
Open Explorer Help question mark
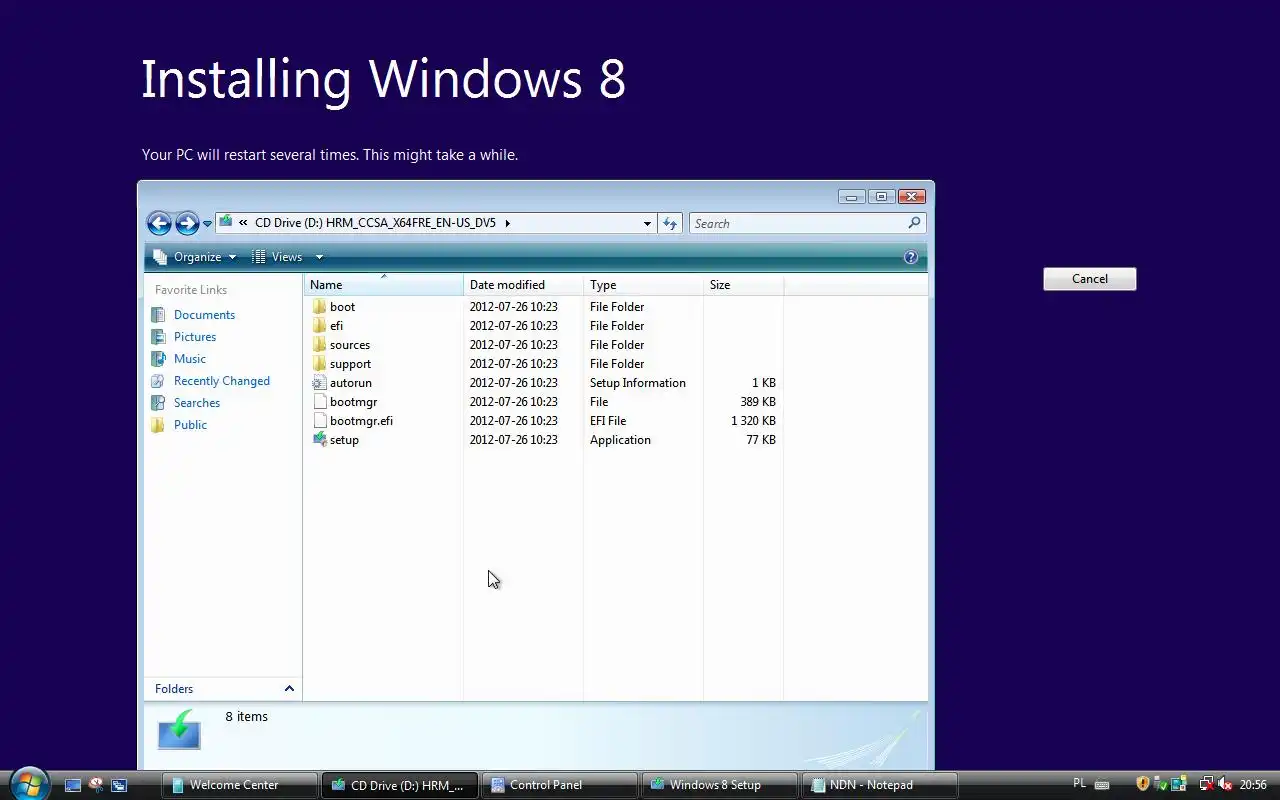tap(910, 257)
